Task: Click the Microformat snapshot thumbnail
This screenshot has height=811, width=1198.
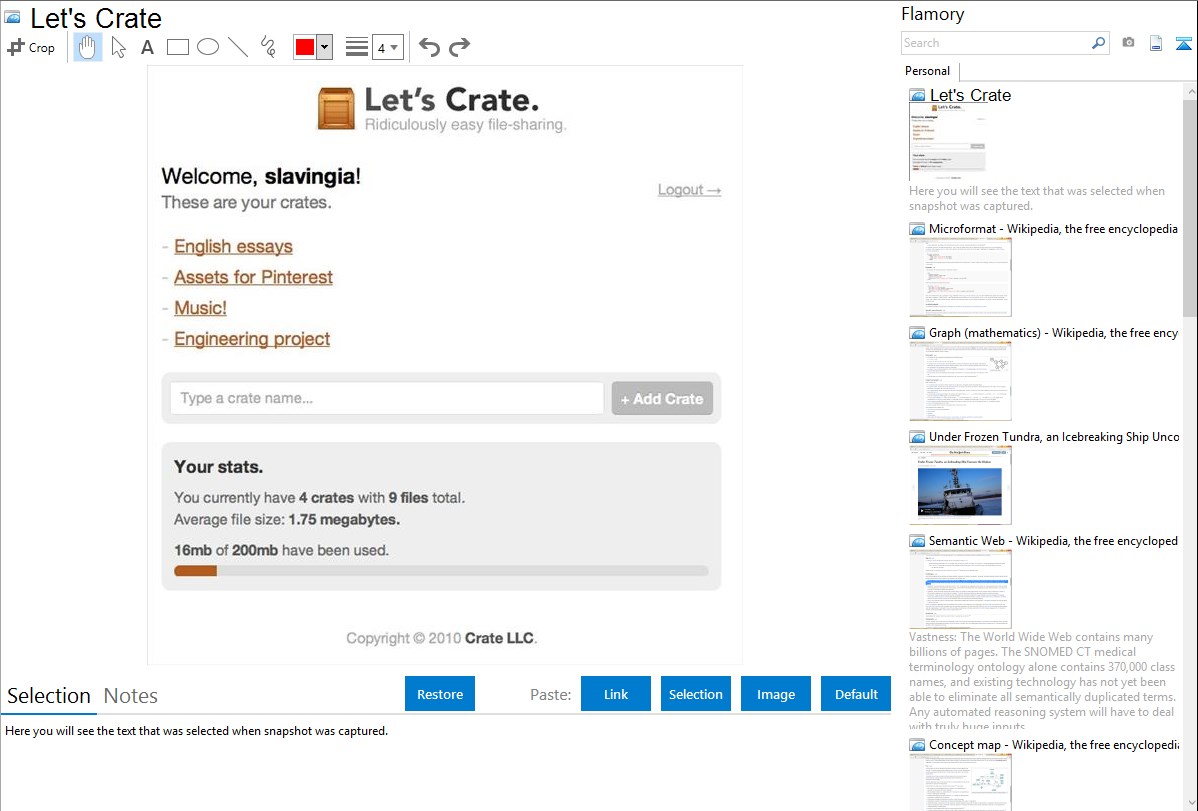Action: [x=960, y=277]
